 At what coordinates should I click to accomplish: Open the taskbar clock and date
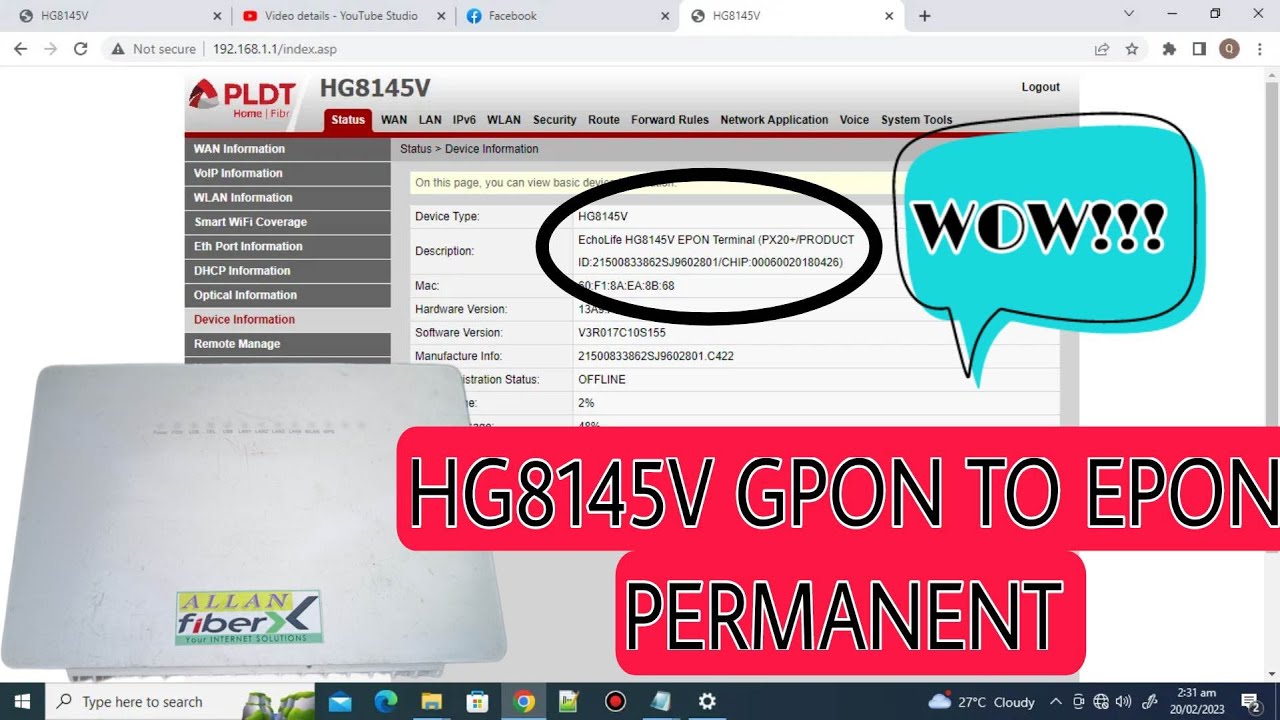click(1196, 701)
